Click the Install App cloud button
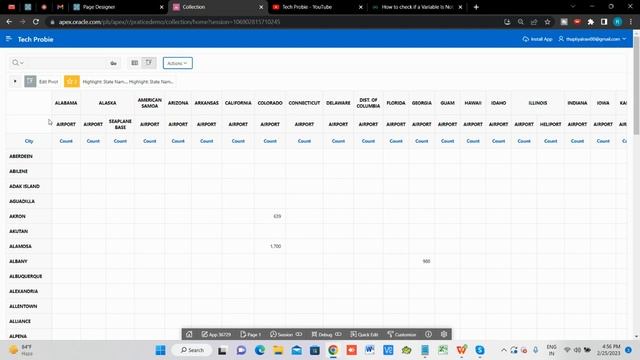Screen dimensions: 640x360 pyautogui.click(x=537, y=39)
